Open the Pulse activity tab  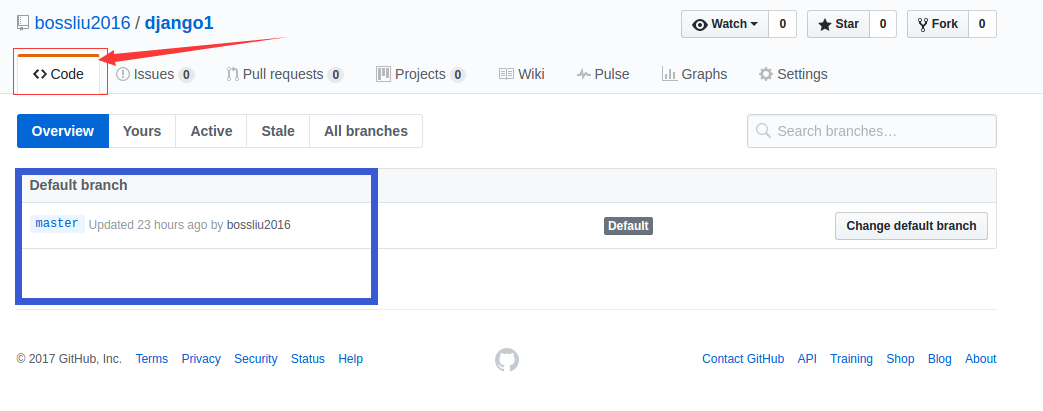pyautogui.click(x=603, y=74)
